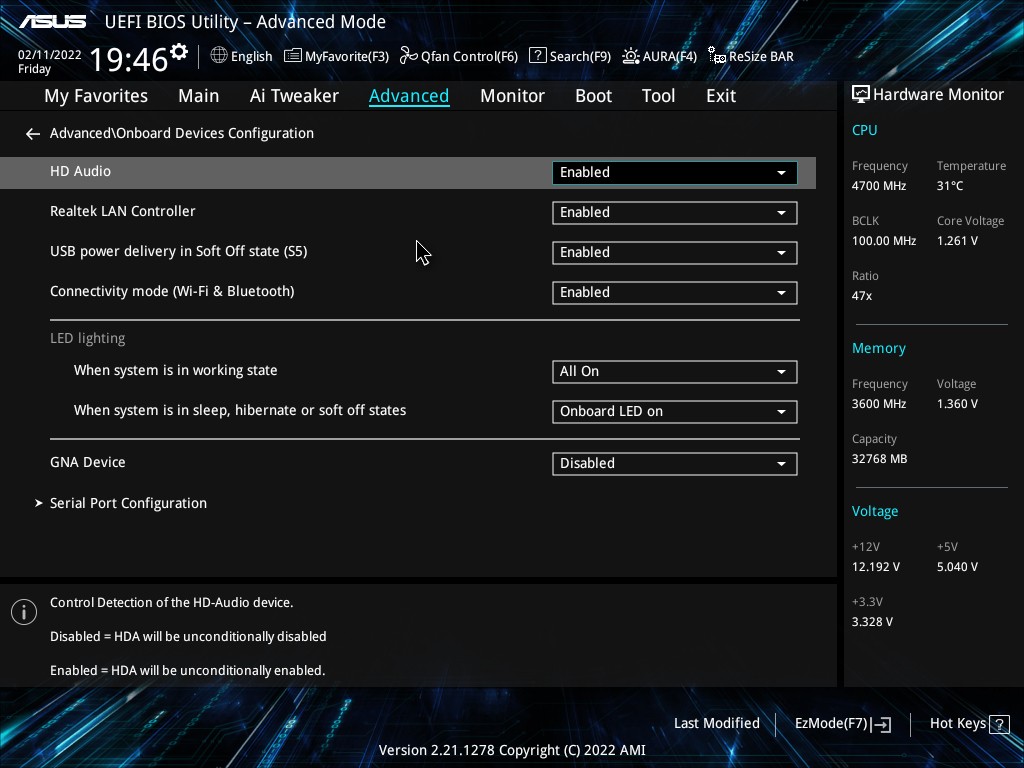This screenshot has height=768, width=1024.
Task: Open AURA (F4) lighting options
Action: click(x=659, y=56)
